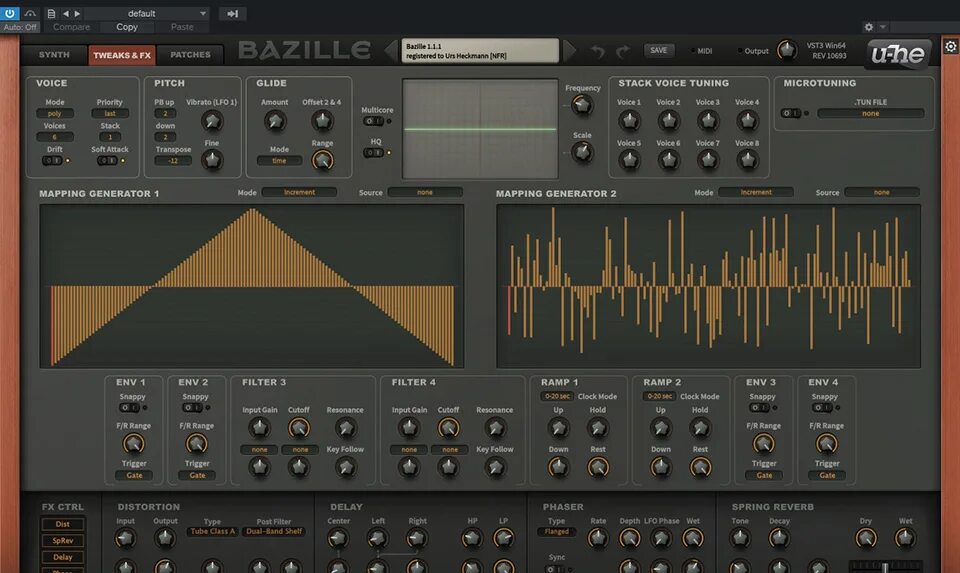The image size is (960, 573).
Task: Select Dist in FX CTRL list
Action: (62, 524)
